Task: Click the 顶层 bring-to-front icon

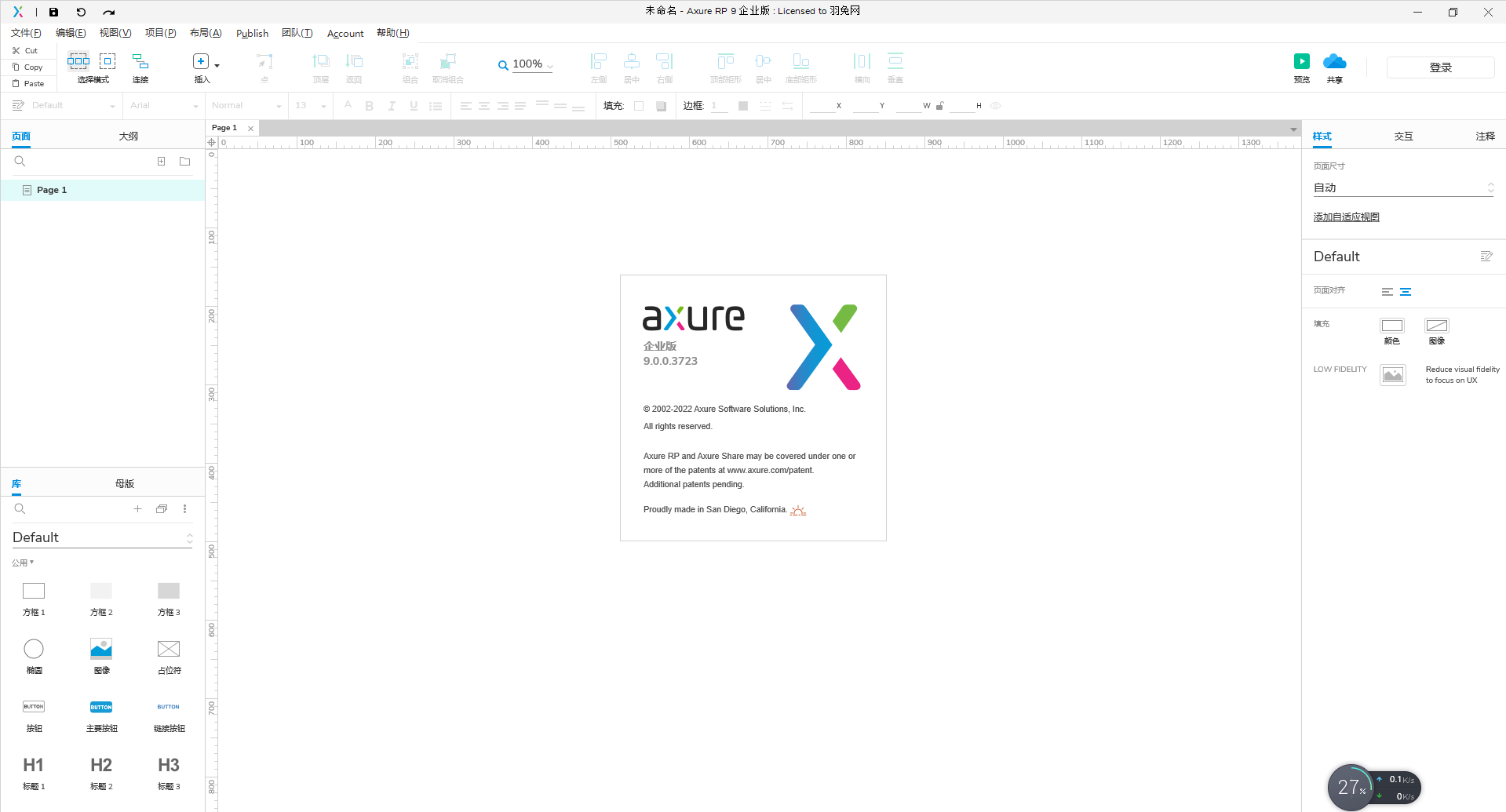Action: pos(320,67)
